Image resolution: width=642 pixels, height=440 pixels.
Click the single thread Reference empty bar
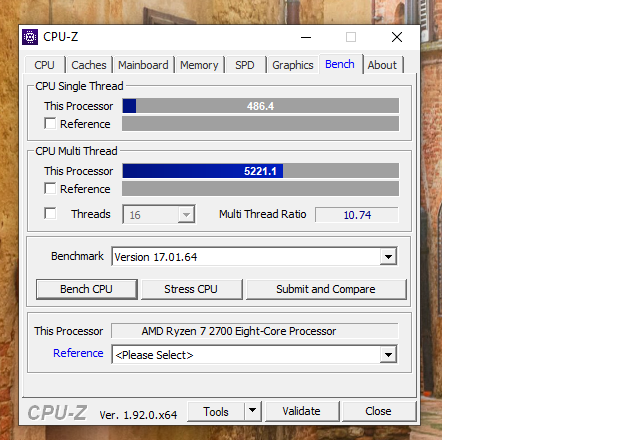[x=260, y=124]
